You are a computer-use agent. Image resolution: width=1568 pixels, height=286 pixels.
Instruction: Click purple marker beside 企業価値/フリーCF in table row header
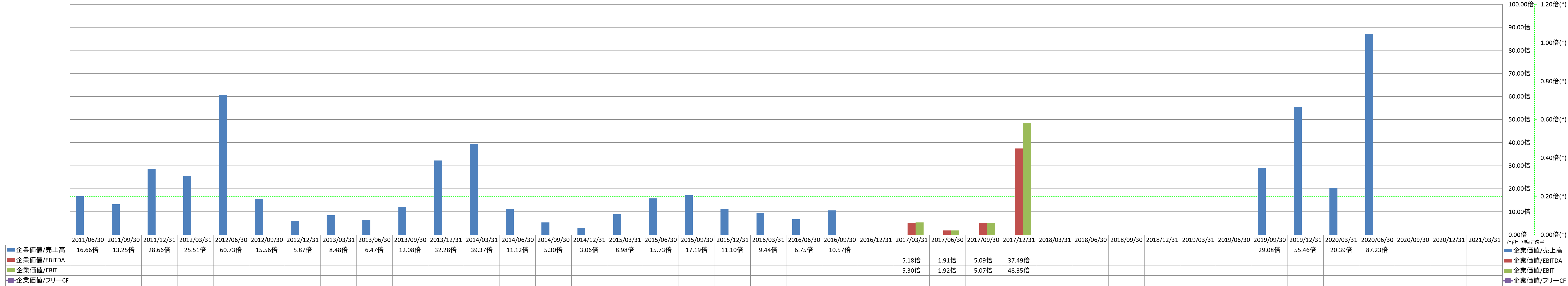tap(11, 280)
